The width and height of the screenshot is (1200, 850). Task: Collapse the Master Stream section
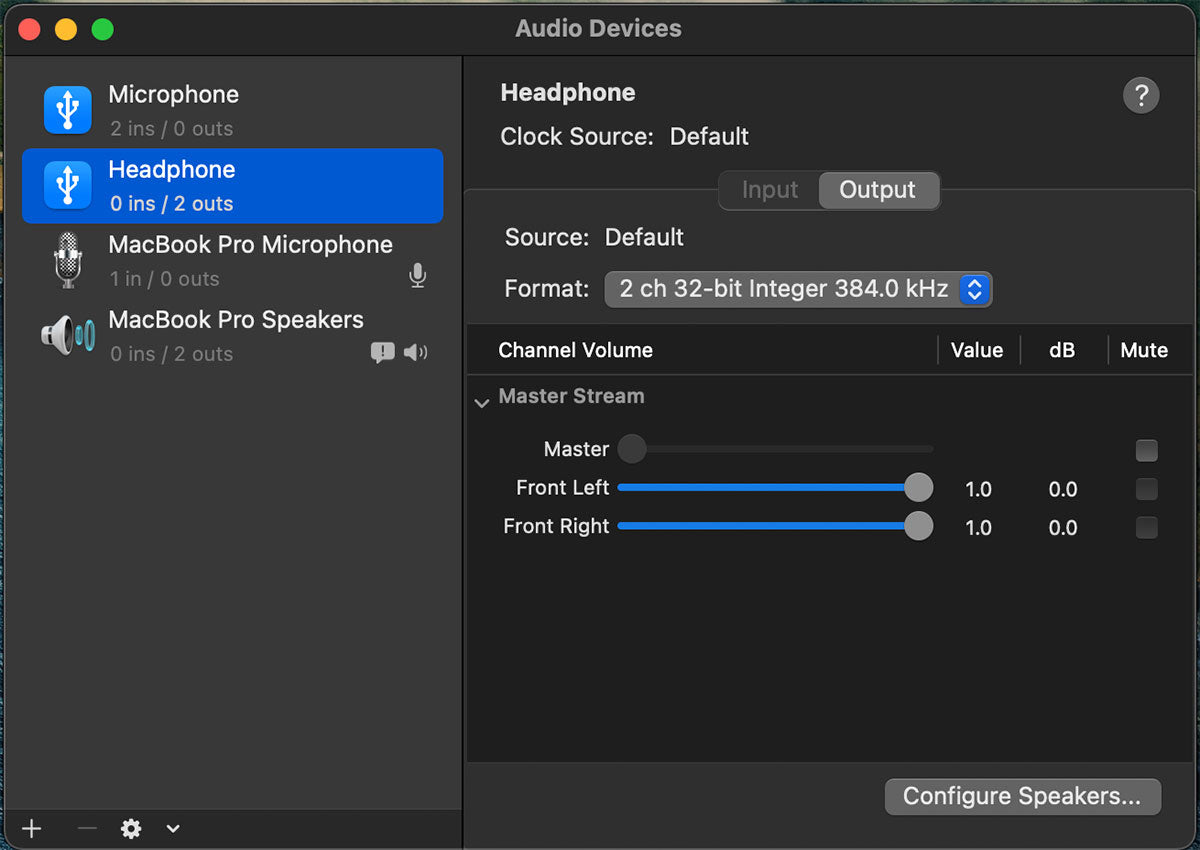coord(482,402)
